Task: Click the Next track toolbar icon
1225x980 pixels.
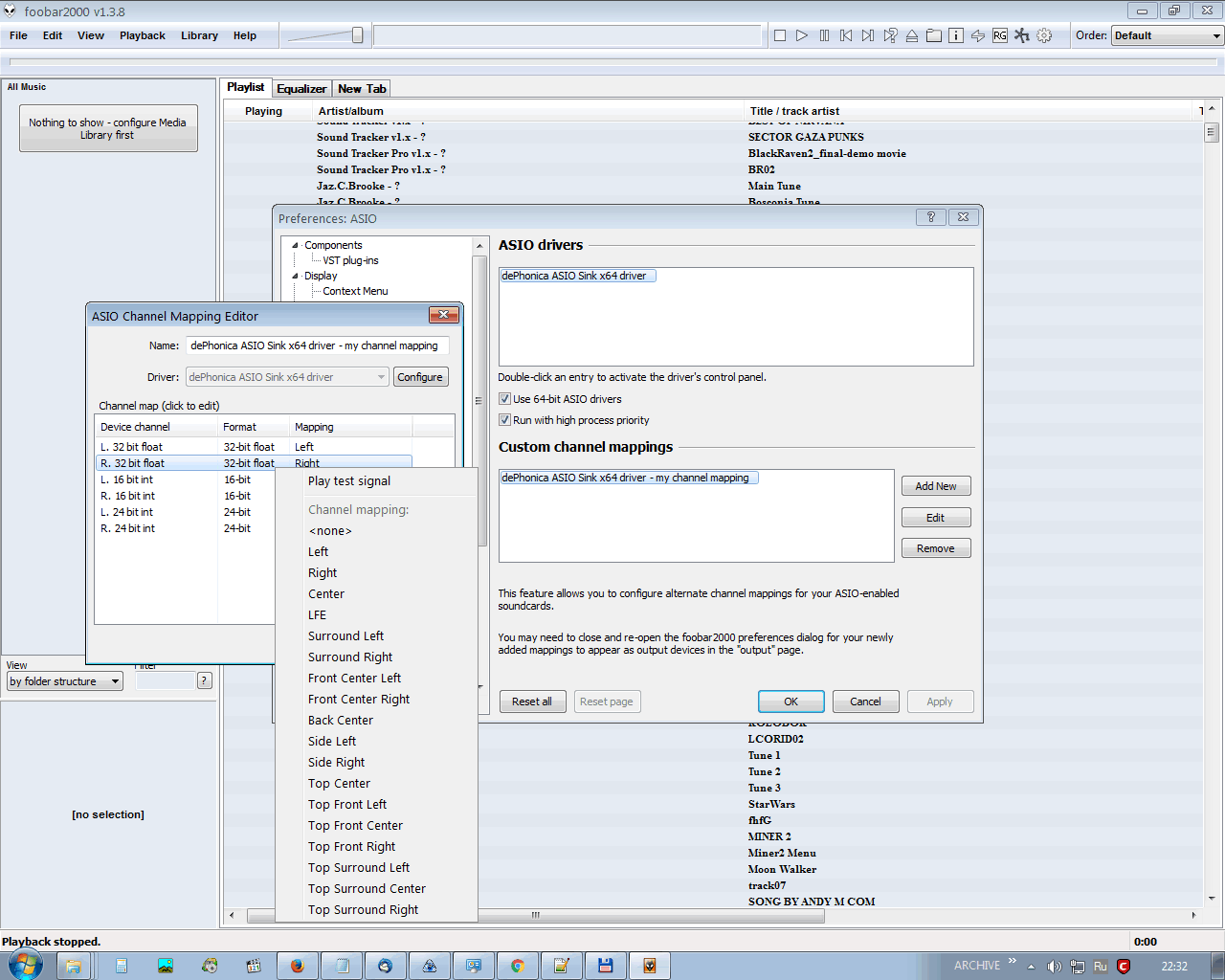Action: [868, 35]
